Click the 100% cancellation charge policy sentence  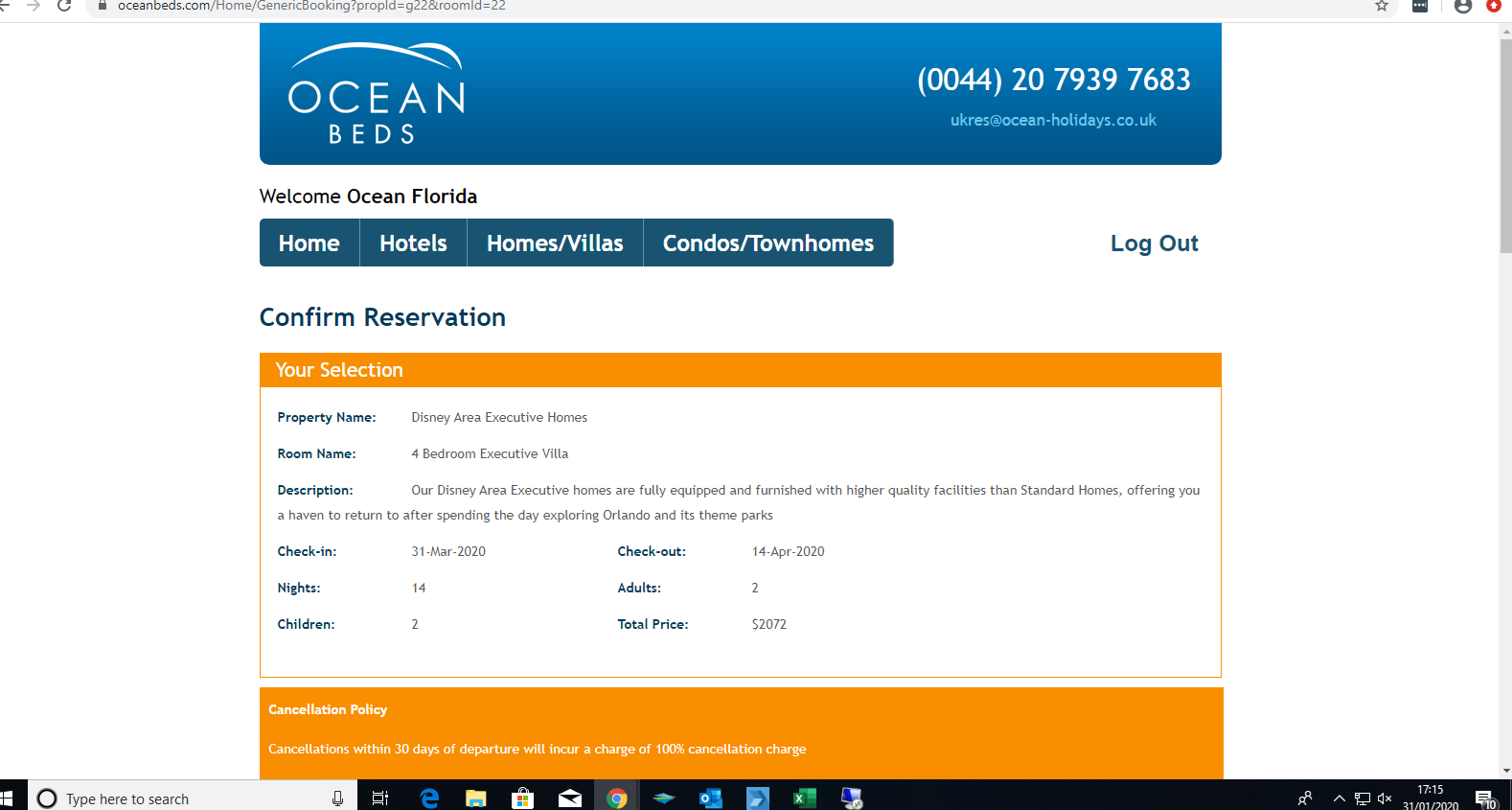pyautogui.click(x=538, y=749)
